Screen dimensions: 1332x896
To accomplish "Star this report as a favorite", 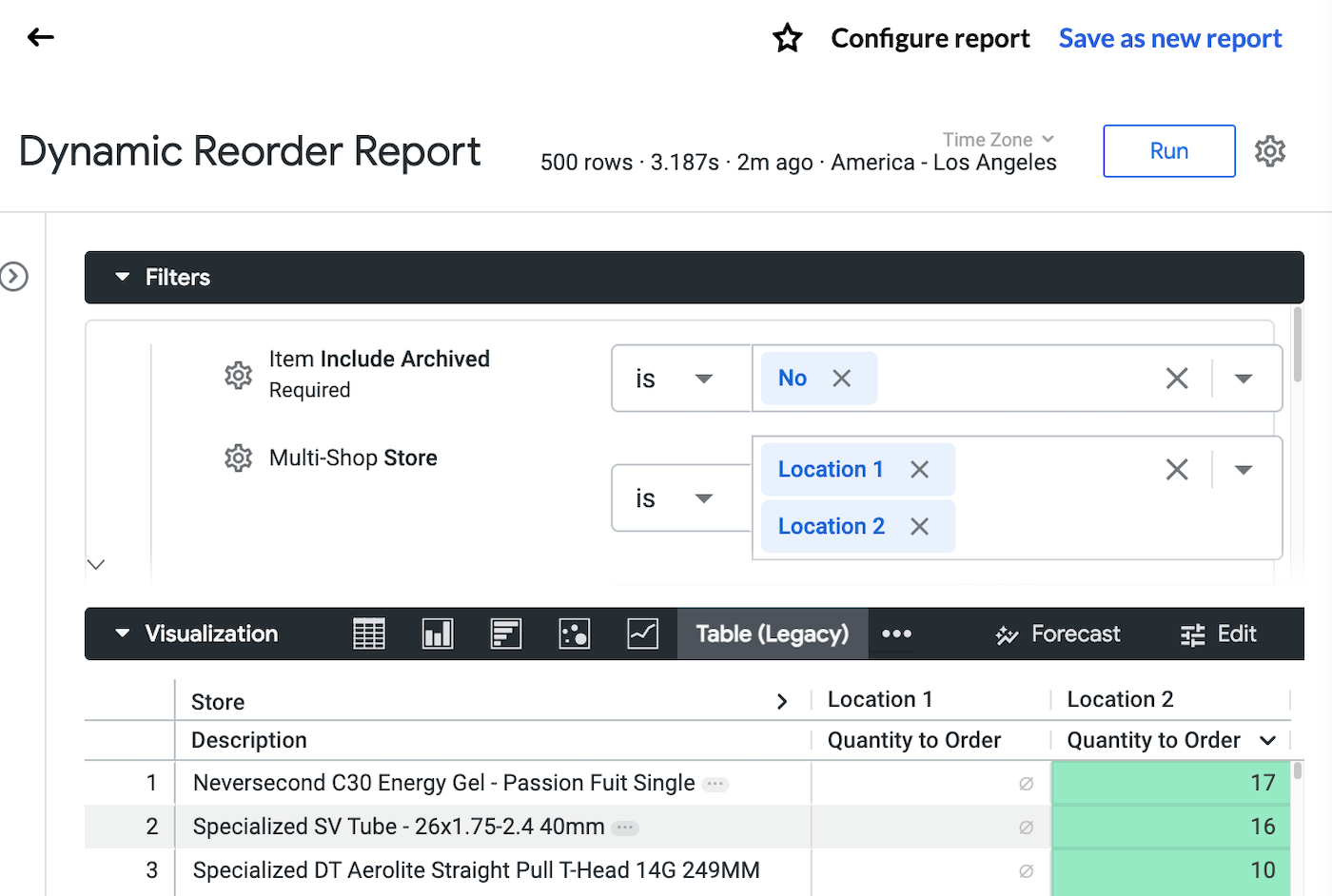I will point(787,38).
